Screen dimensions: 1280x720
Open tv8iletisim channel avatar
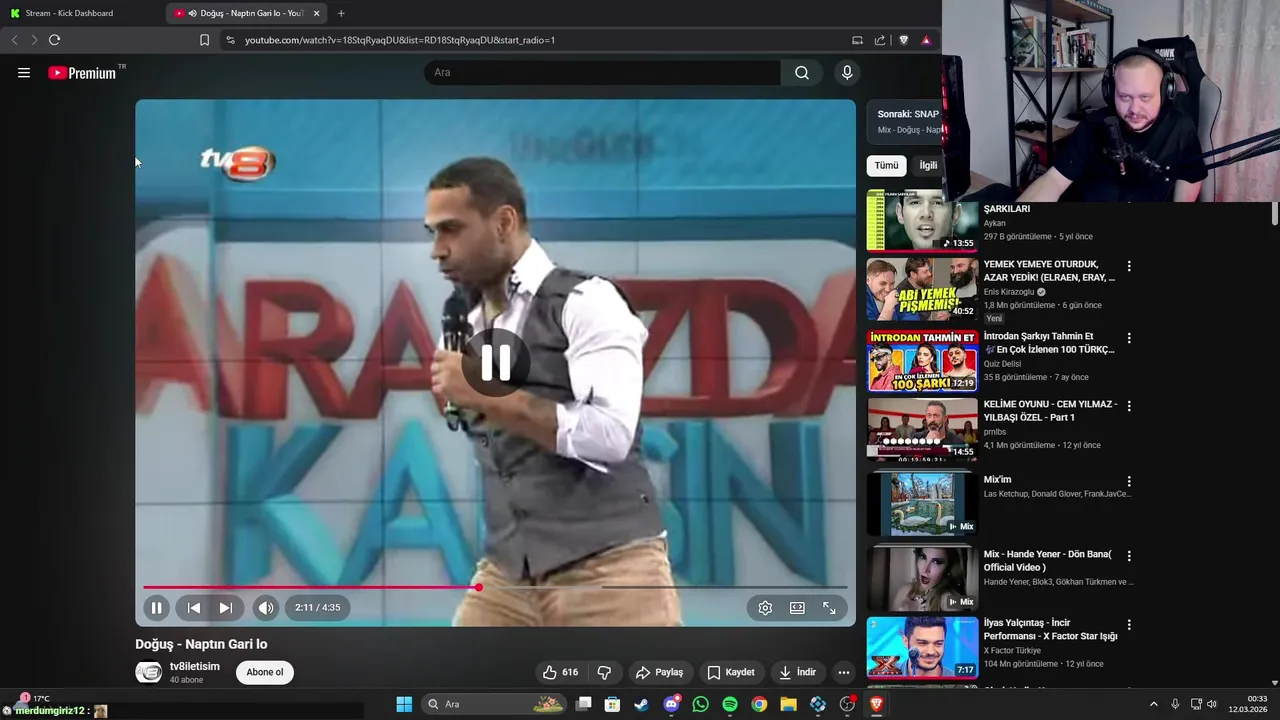point(149,673)
